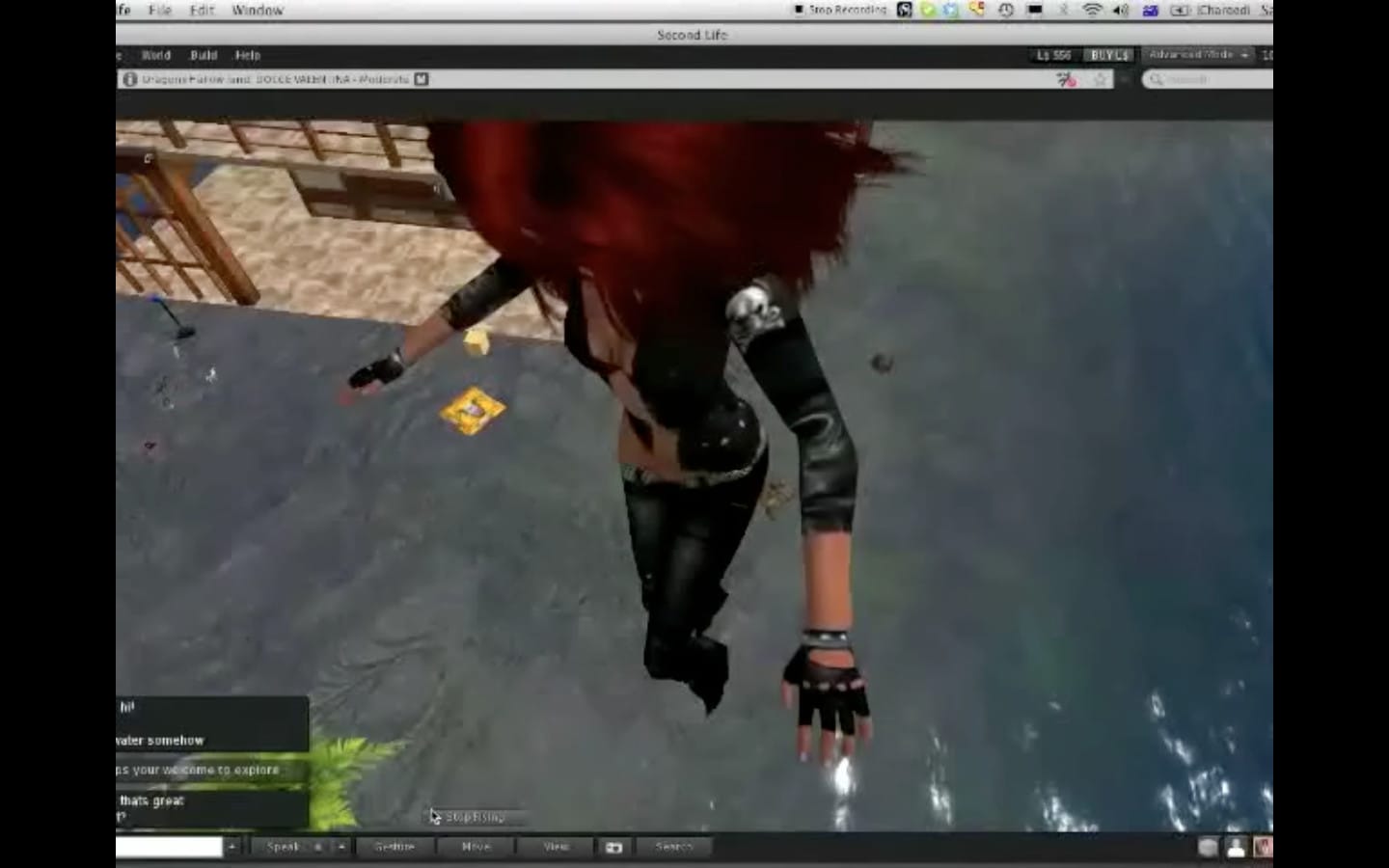Viewport: 1389px width, 868px height.
Task: Open the people notification icon at bottom right
Action: pos(1236,847)
